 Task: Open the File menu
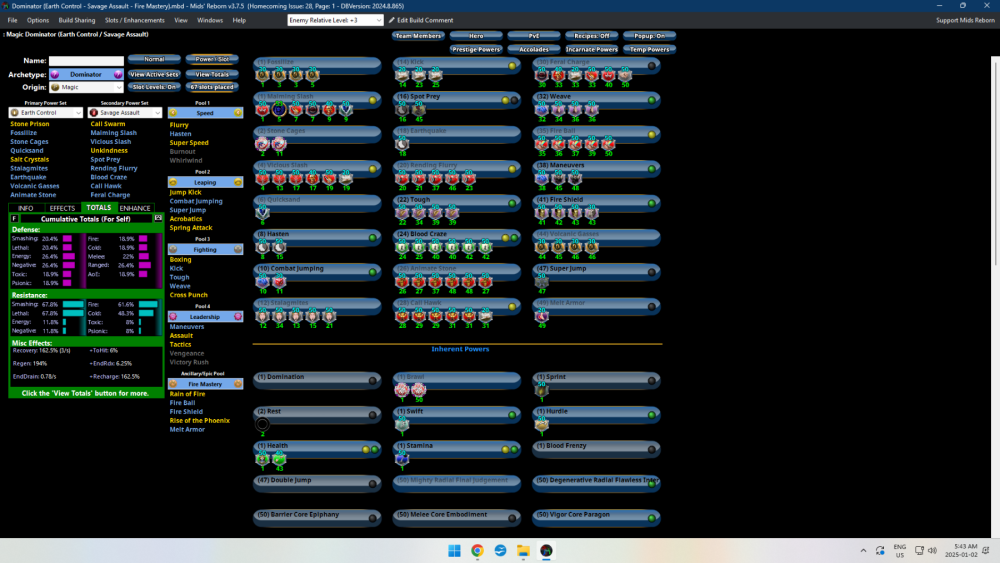click(x=12, y=20)
